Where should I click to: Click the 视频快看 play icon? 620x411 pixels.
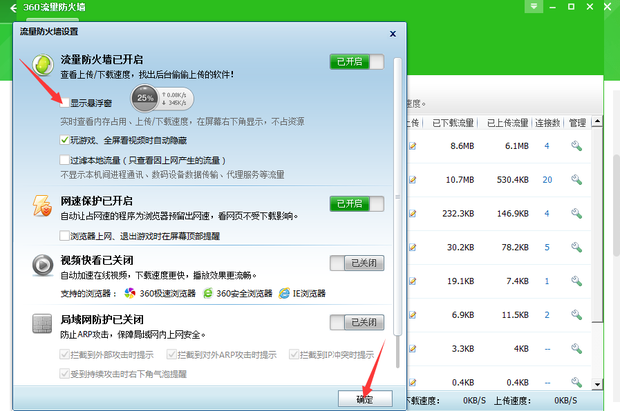(43, 265)
